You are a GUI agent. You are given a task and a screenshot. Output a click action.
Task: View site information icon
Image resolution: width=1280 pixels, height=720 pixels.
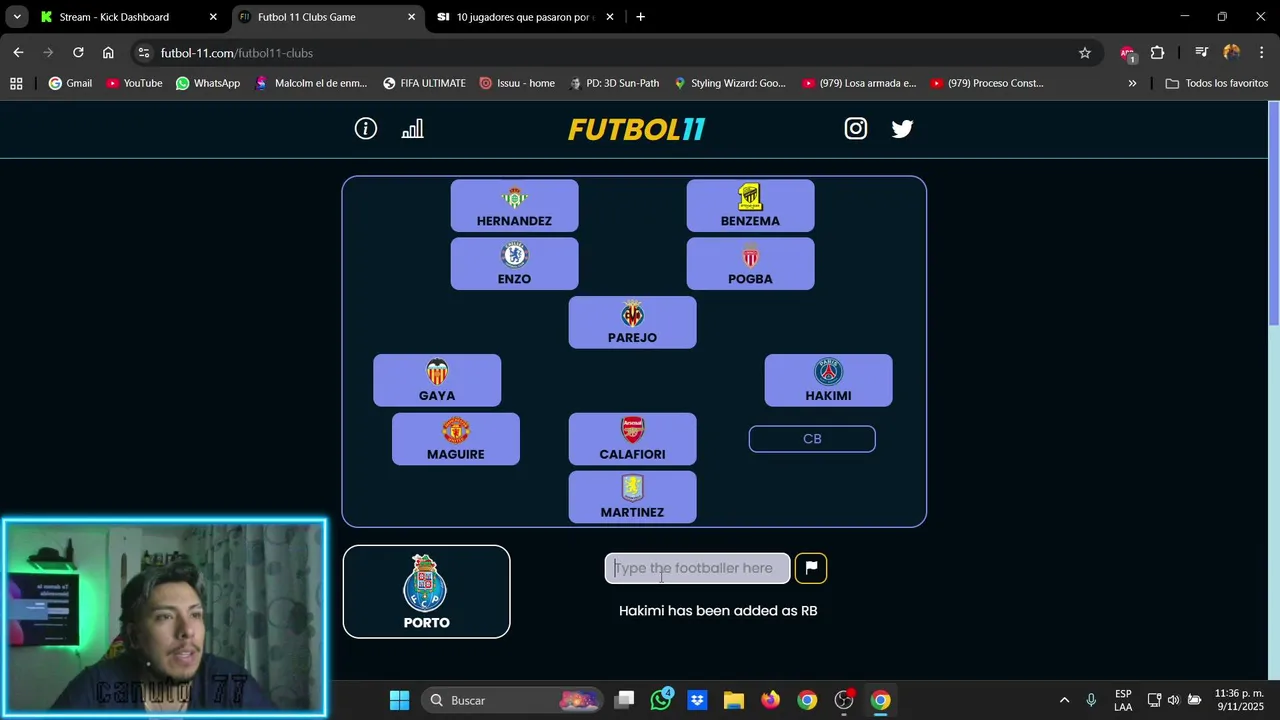pos(144,53)
